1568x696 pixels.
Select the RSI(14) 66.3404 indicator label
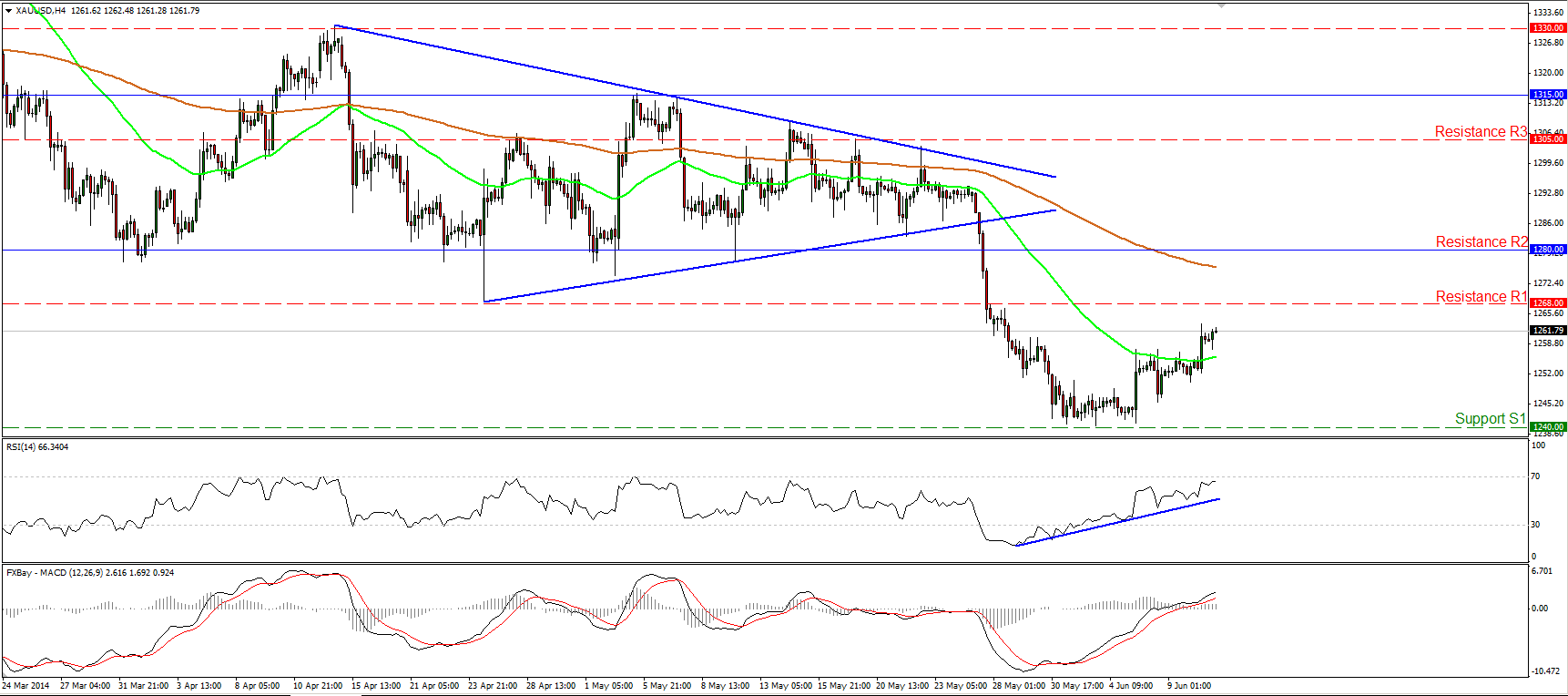pyautogui.click(x=37, y=447)
